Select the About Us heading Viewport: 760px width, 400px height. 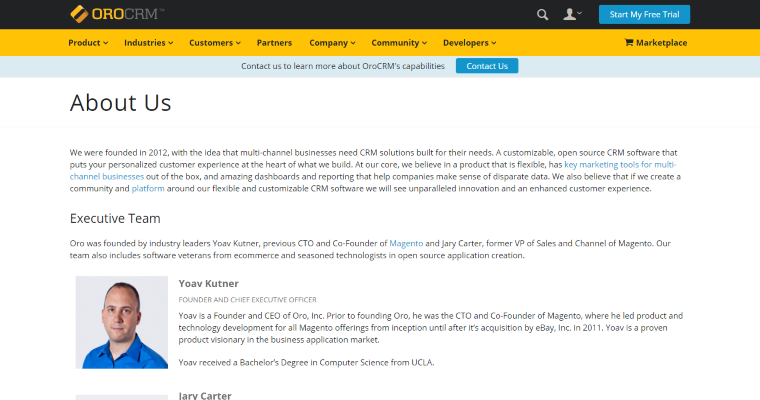point(121,103)
